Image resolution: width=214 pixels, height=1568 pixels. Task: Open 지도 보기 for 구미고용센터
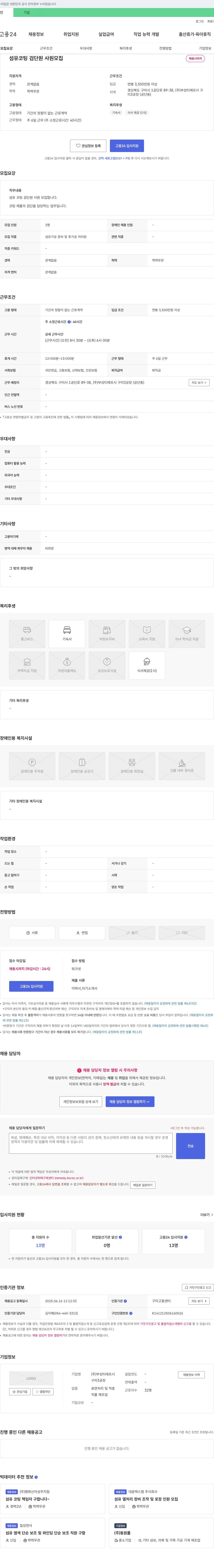[x=199, y=1301]
